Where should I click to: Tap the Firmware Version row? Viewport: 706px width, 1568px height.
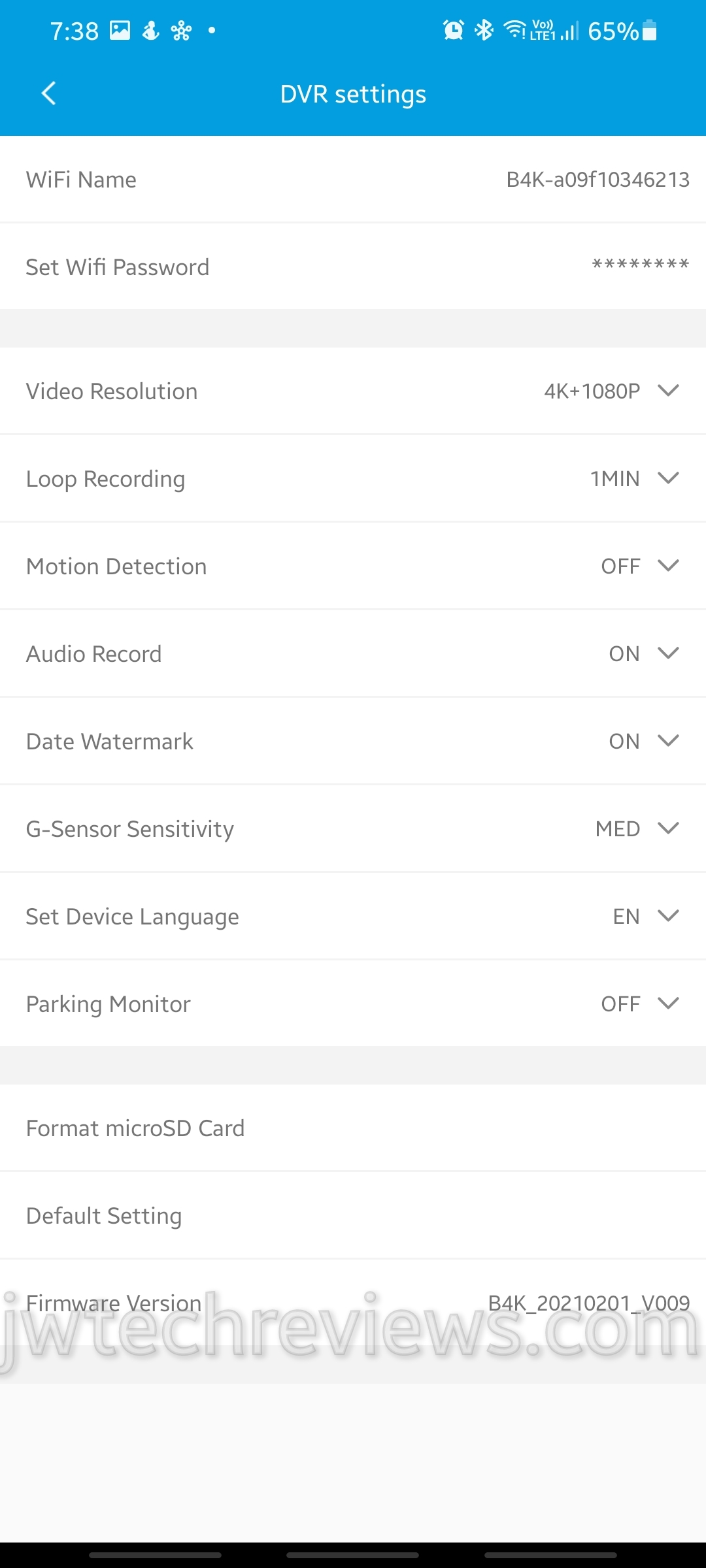tap(353, 1303)
